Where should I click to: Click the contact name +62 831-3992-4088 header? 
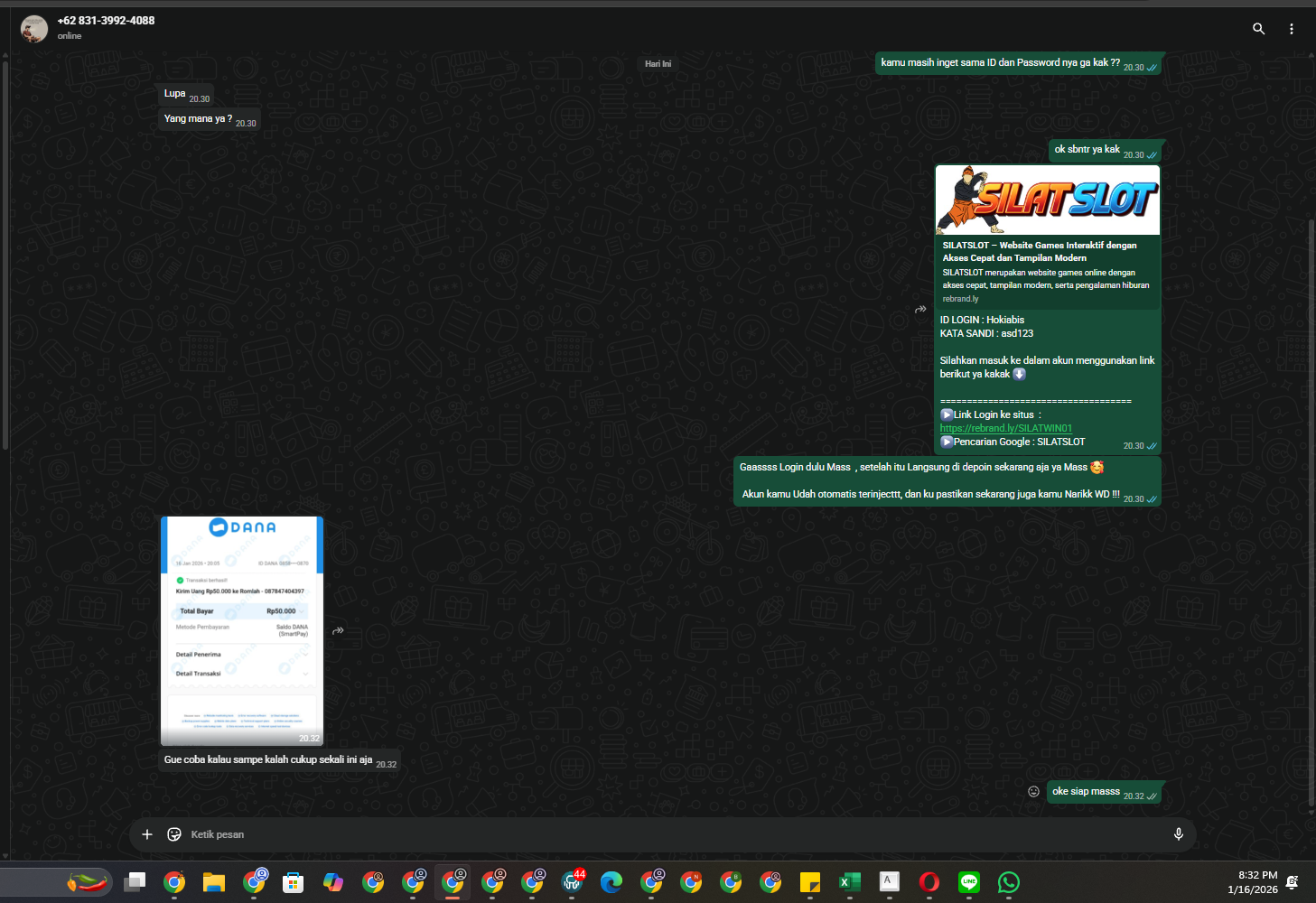click(106, 20)
